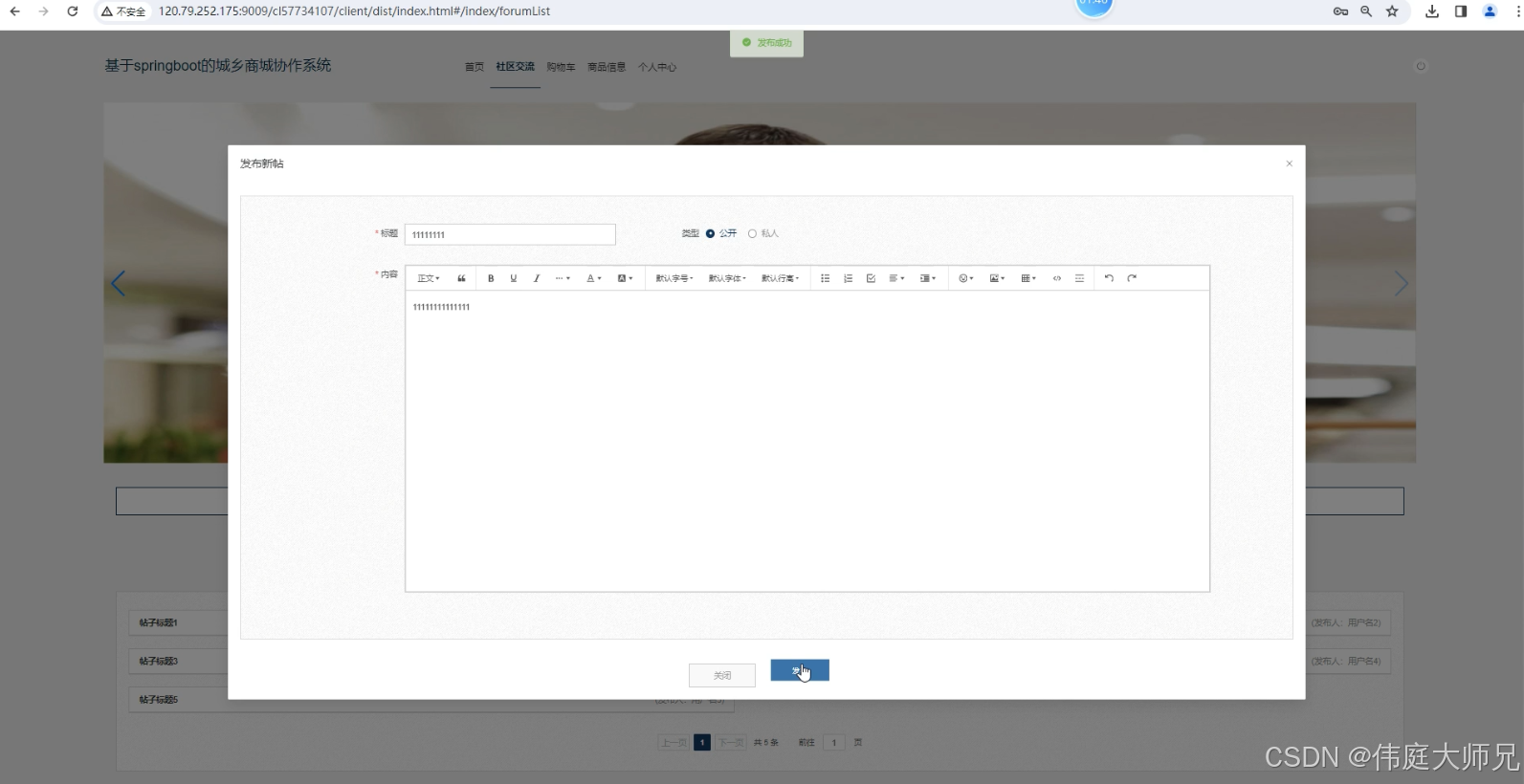Undo the last edit
Viewport: 1524px width, 784px height.
(1109, 278)
